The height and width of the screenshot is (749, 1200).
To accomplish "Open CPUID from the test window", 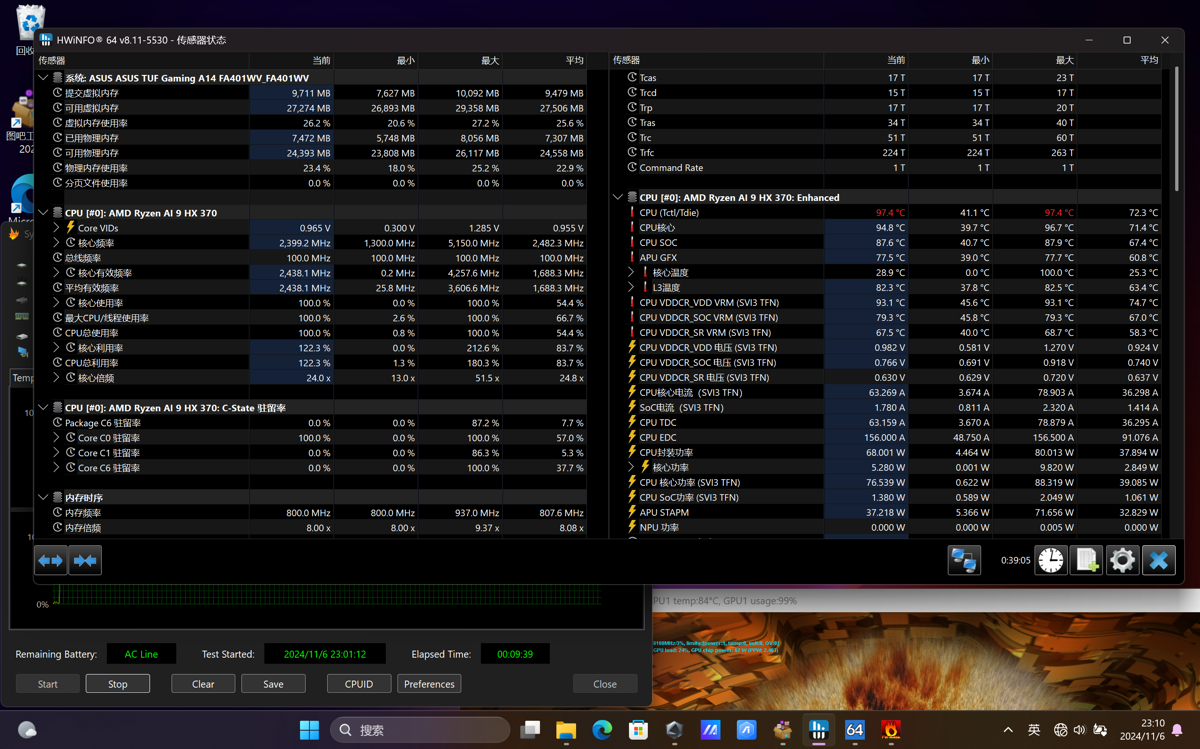I will [x=359, y=684].
